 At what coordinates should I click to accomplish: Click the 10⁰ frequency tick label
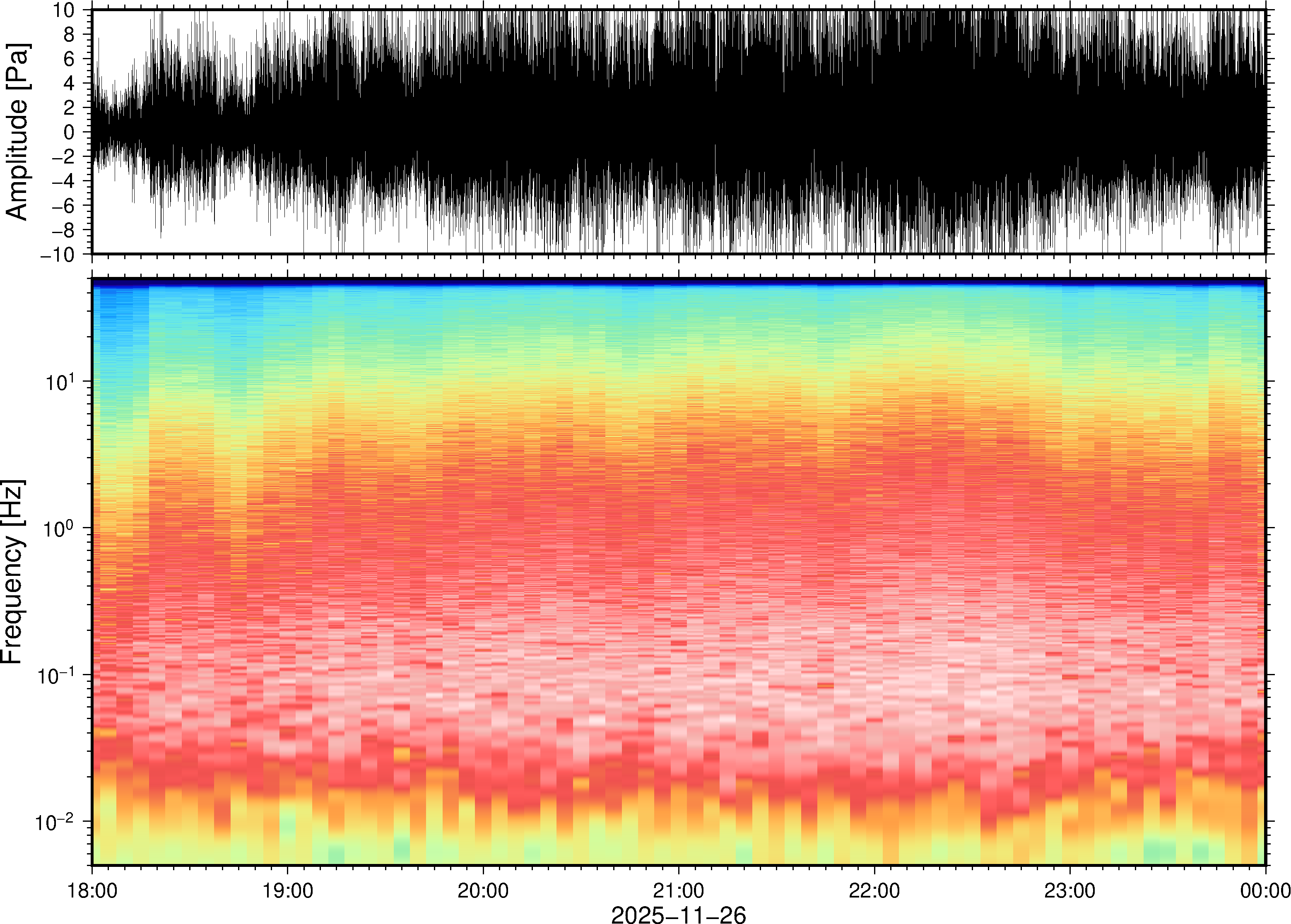click(59, 529)
